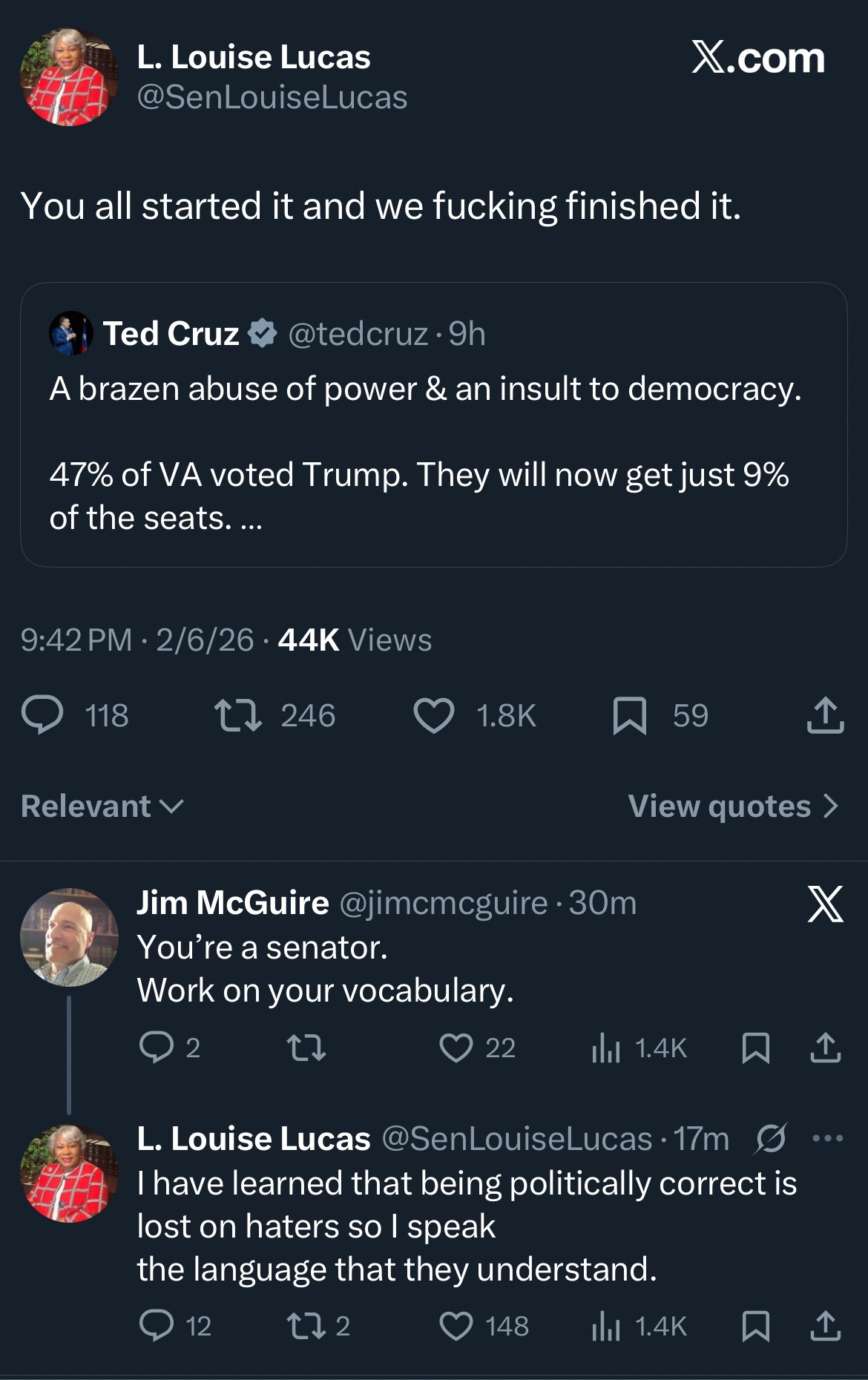
Task: Open replies on the main post (118)
Action: pos(43,716)
